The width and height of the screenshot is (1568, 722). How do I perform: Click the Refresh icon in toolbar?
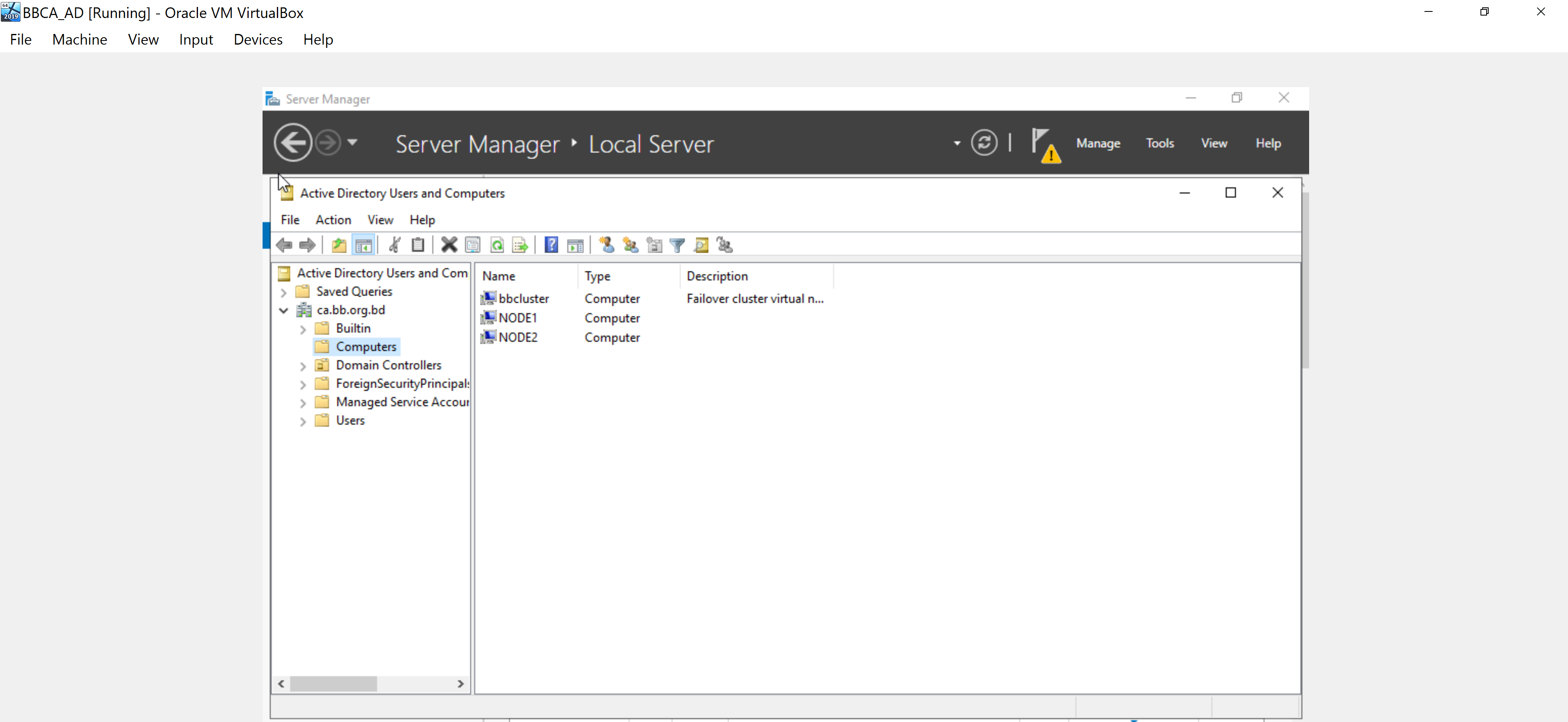[496, 245]
